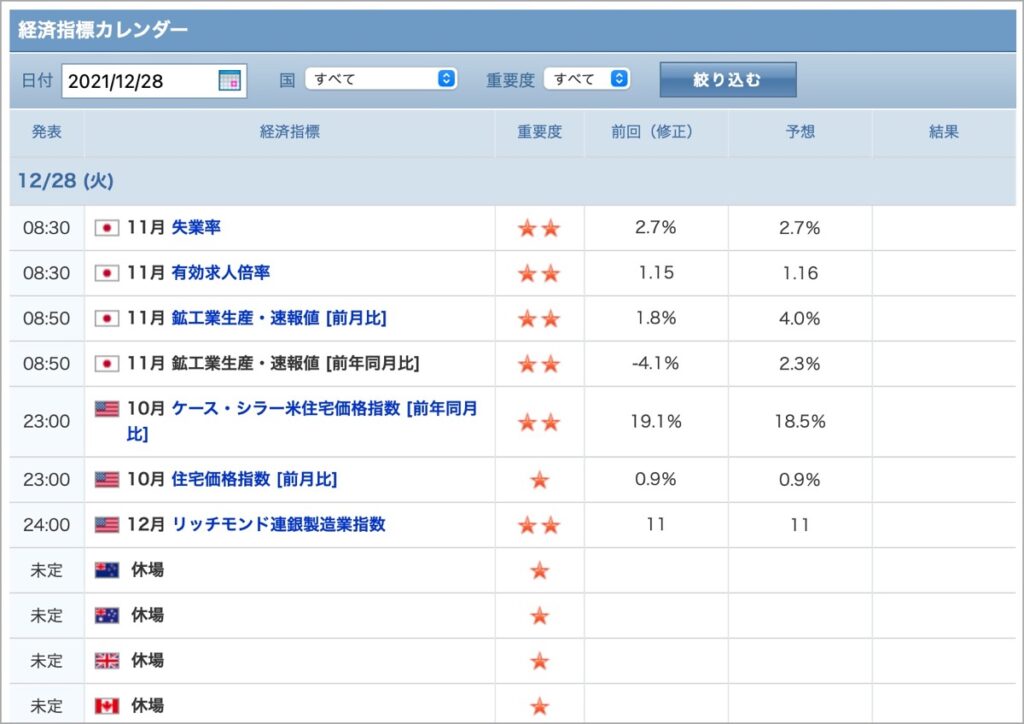1024x724 pixels.
Task: Open the ケース・シラー米住宅価格指数 link
Action: pos(302,421)
